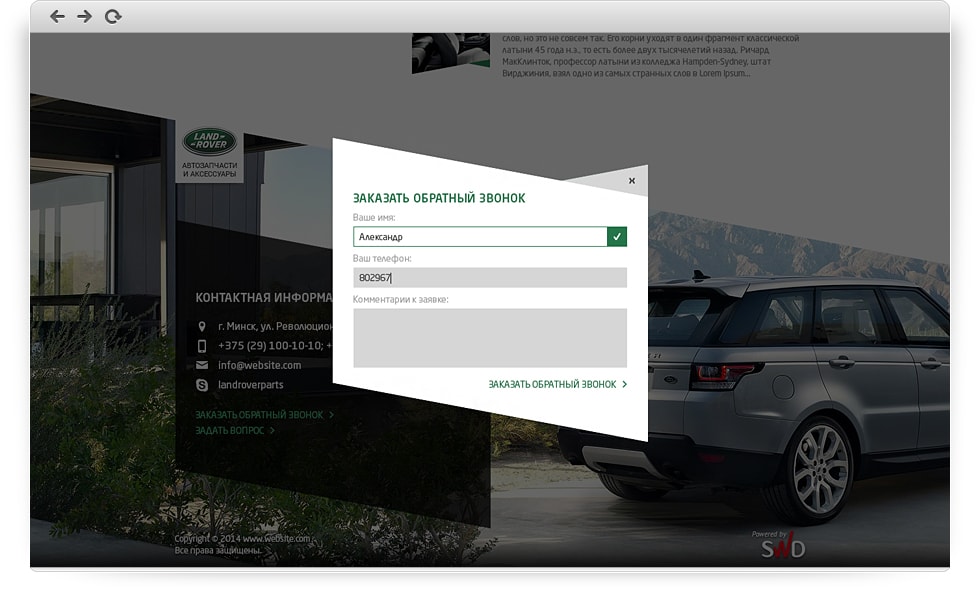Reload the page with the refresh icon
This screenshot has height=597, width=980.
[113, 16]
